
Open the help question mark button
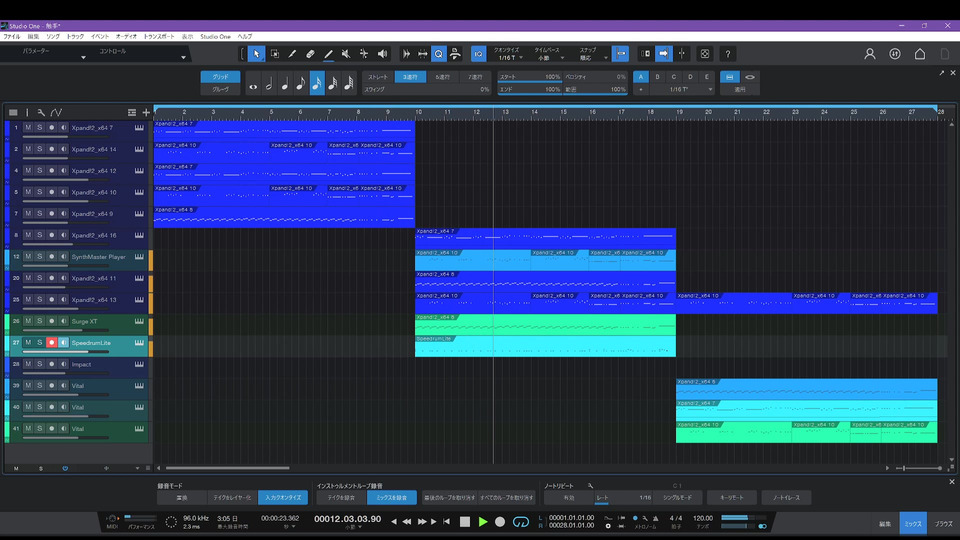coord(728,54)
